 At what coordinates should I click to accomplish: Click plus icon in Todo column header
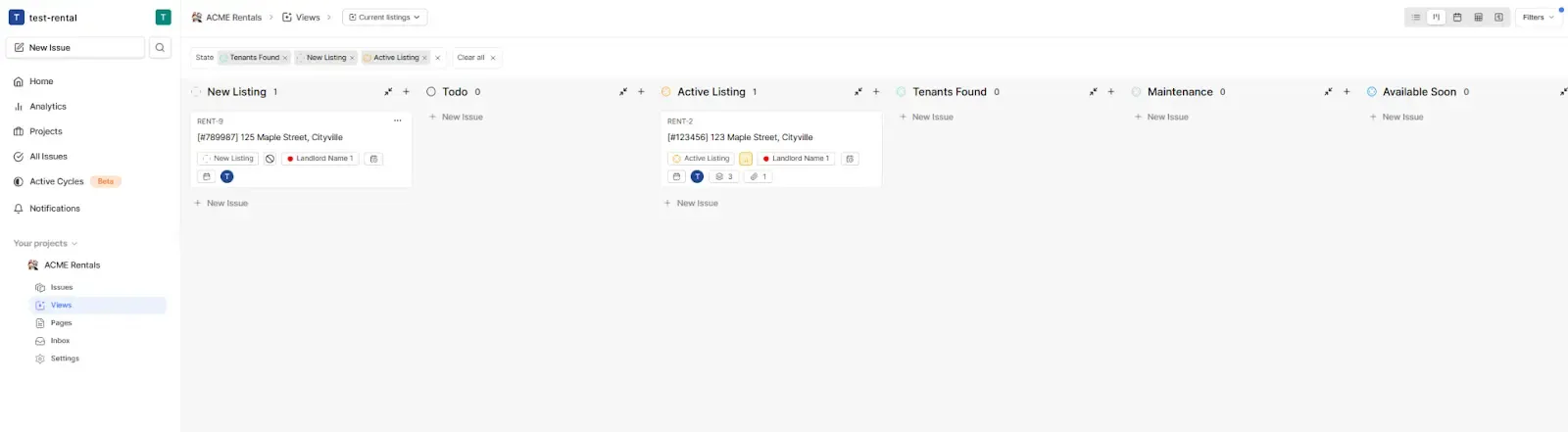point(641,92)
